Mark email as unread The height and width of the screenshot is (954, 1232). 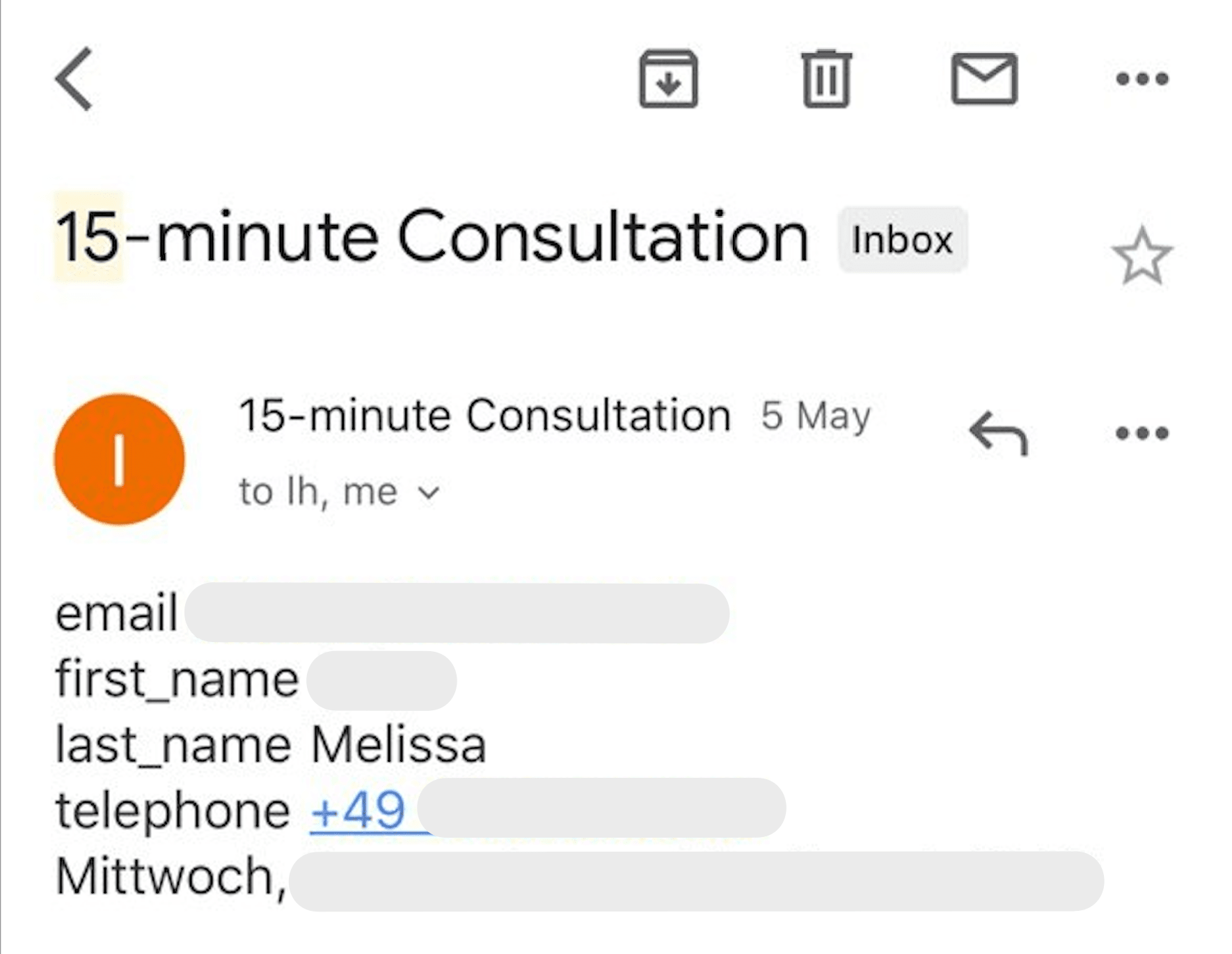[x=984, y=79]
